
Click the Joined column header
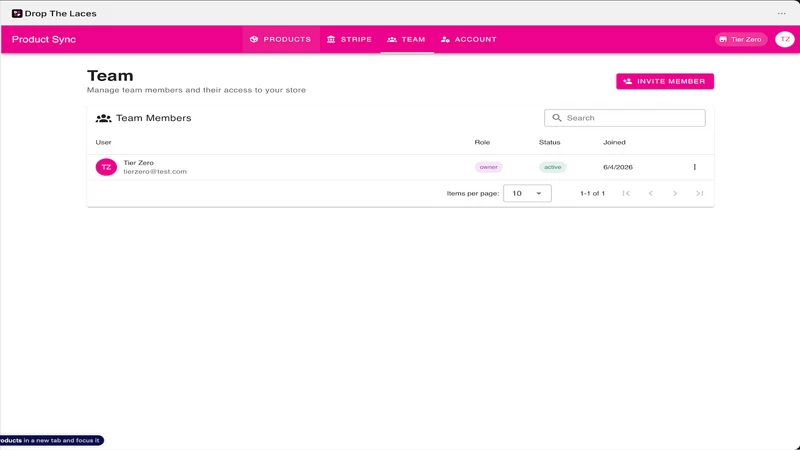click(614, 142)
